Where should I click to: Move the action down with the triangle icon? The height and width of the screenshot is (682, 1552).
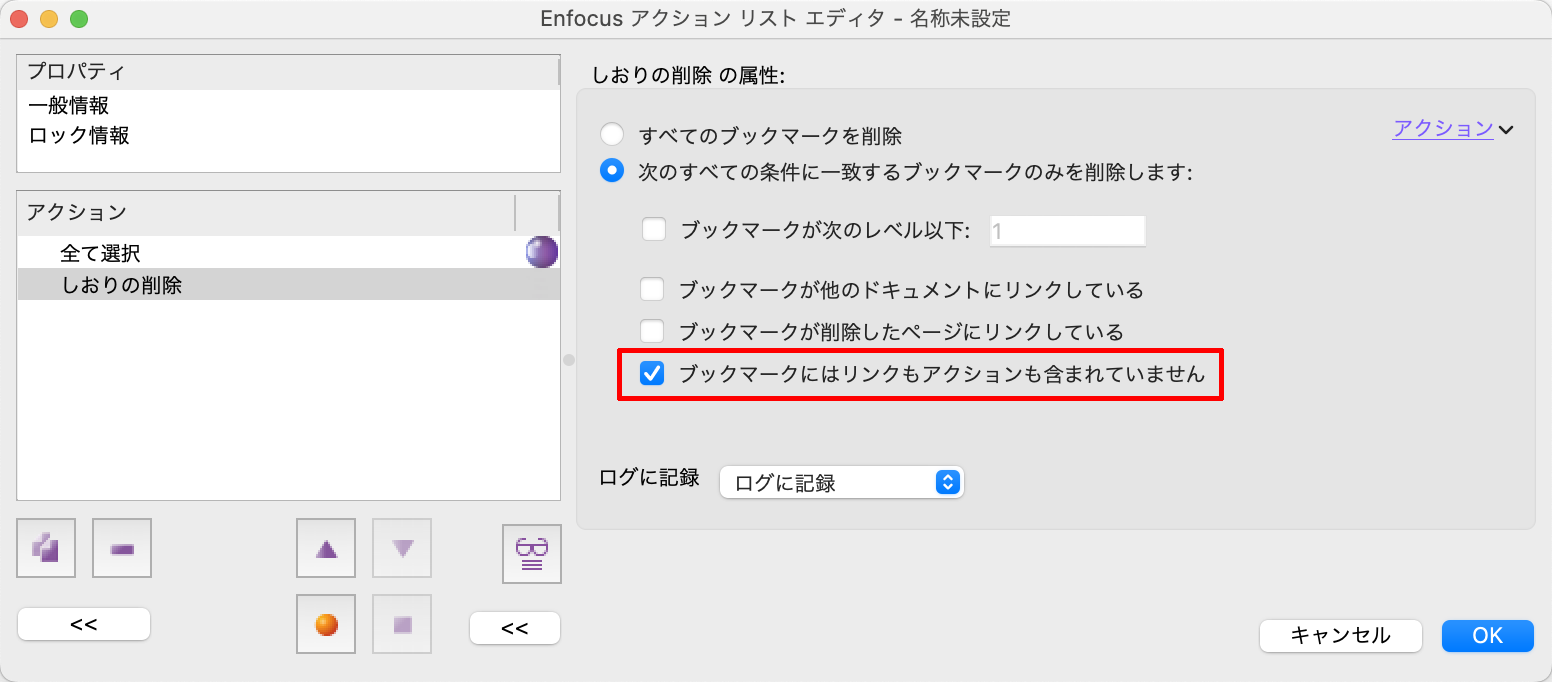402,548
